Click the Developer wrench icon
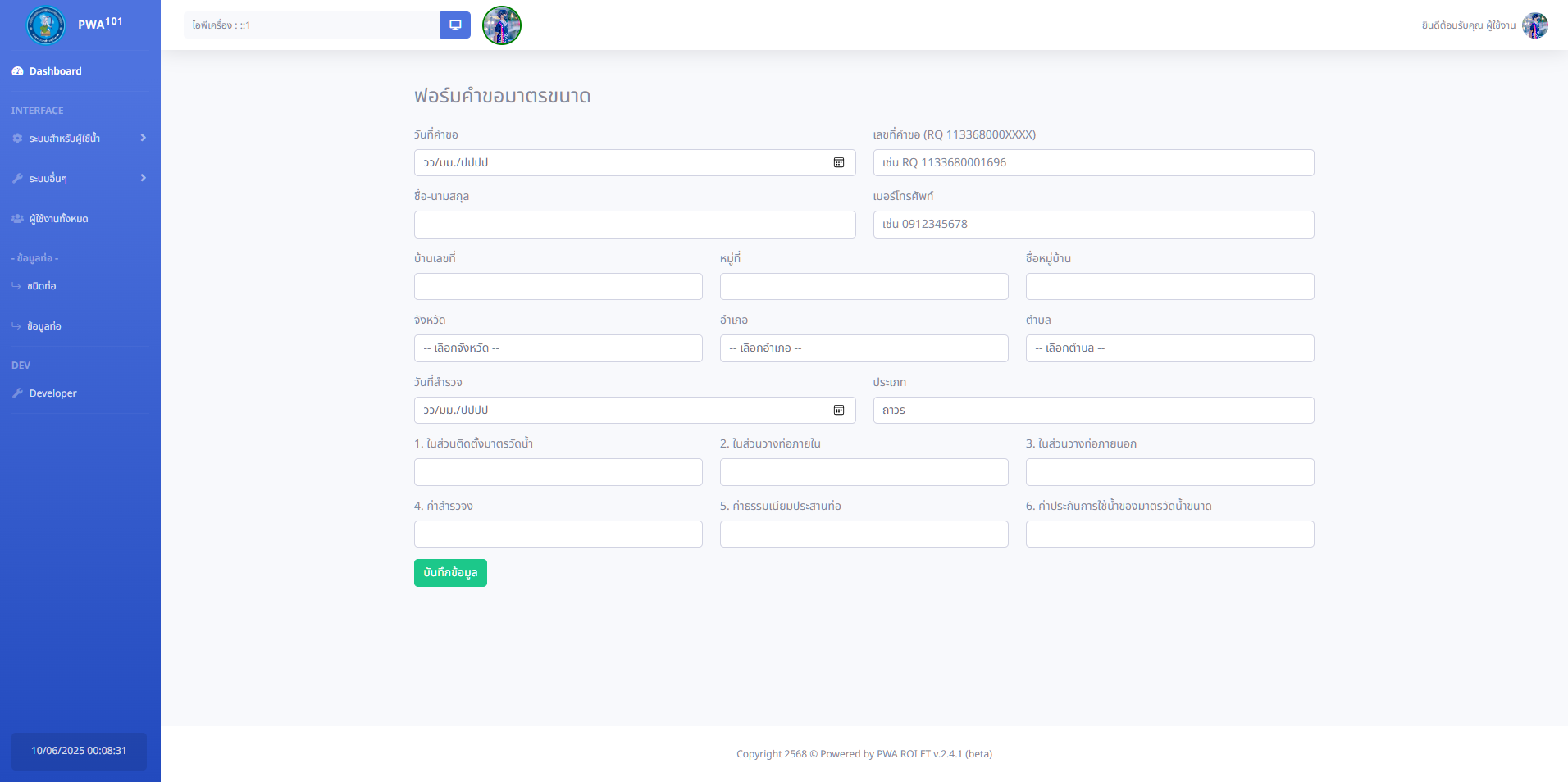Image resolution: width=1568 pixels, height=782 pixels. pos(17,393)
